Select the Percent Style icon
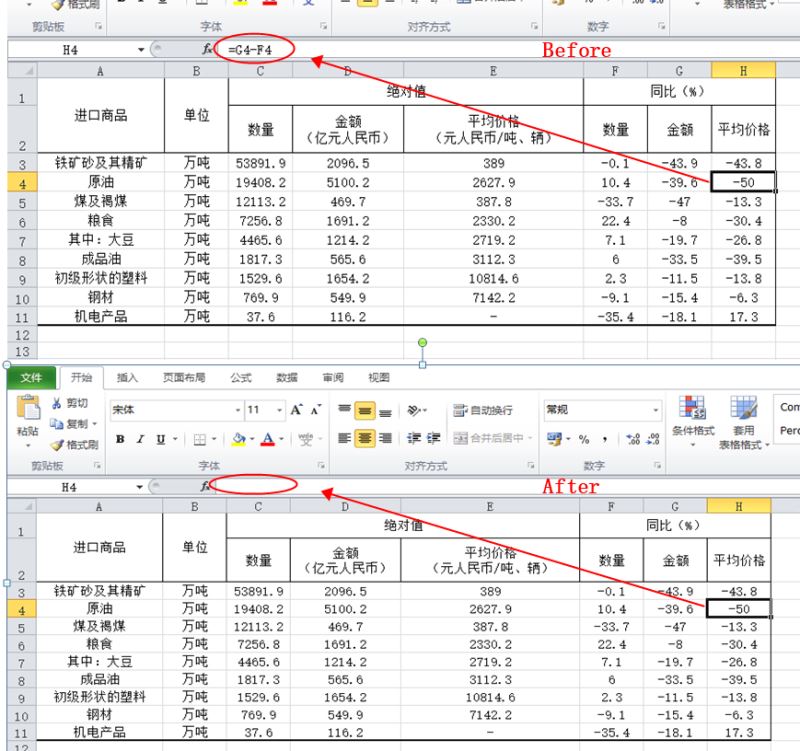800x751 pixels. coord(584,437)
